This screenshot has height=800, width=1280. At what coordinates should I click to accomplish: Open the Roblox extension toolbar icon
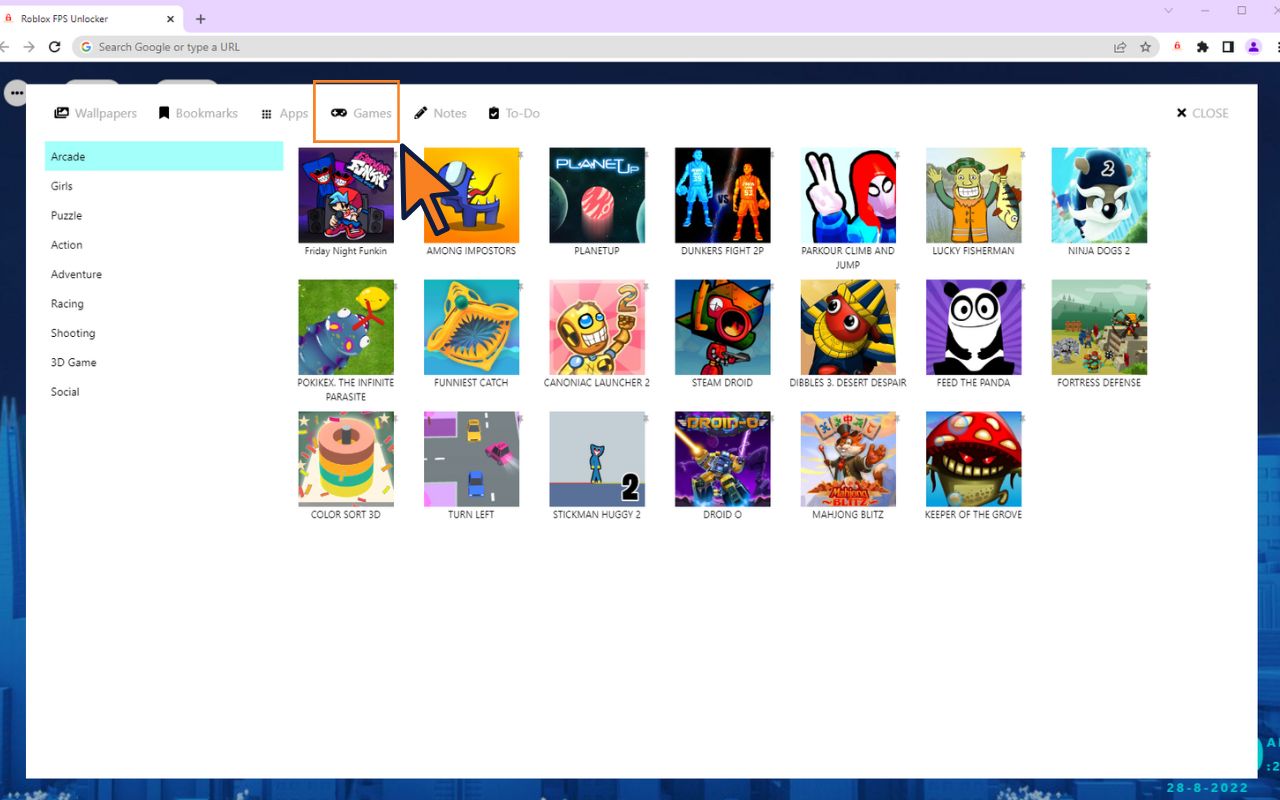1177,47
